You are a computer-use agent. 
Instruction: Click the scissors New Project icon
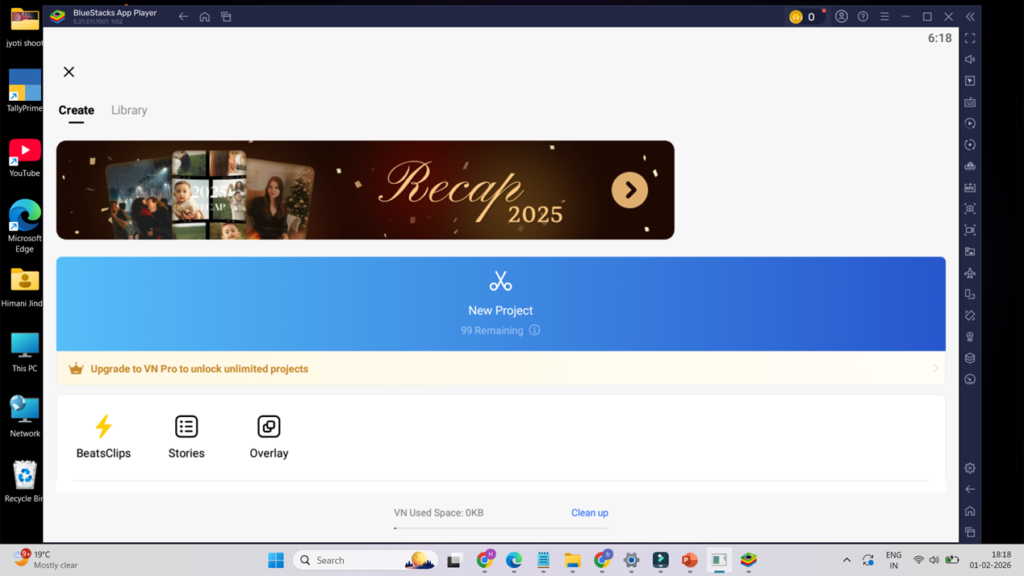(500, 281)
